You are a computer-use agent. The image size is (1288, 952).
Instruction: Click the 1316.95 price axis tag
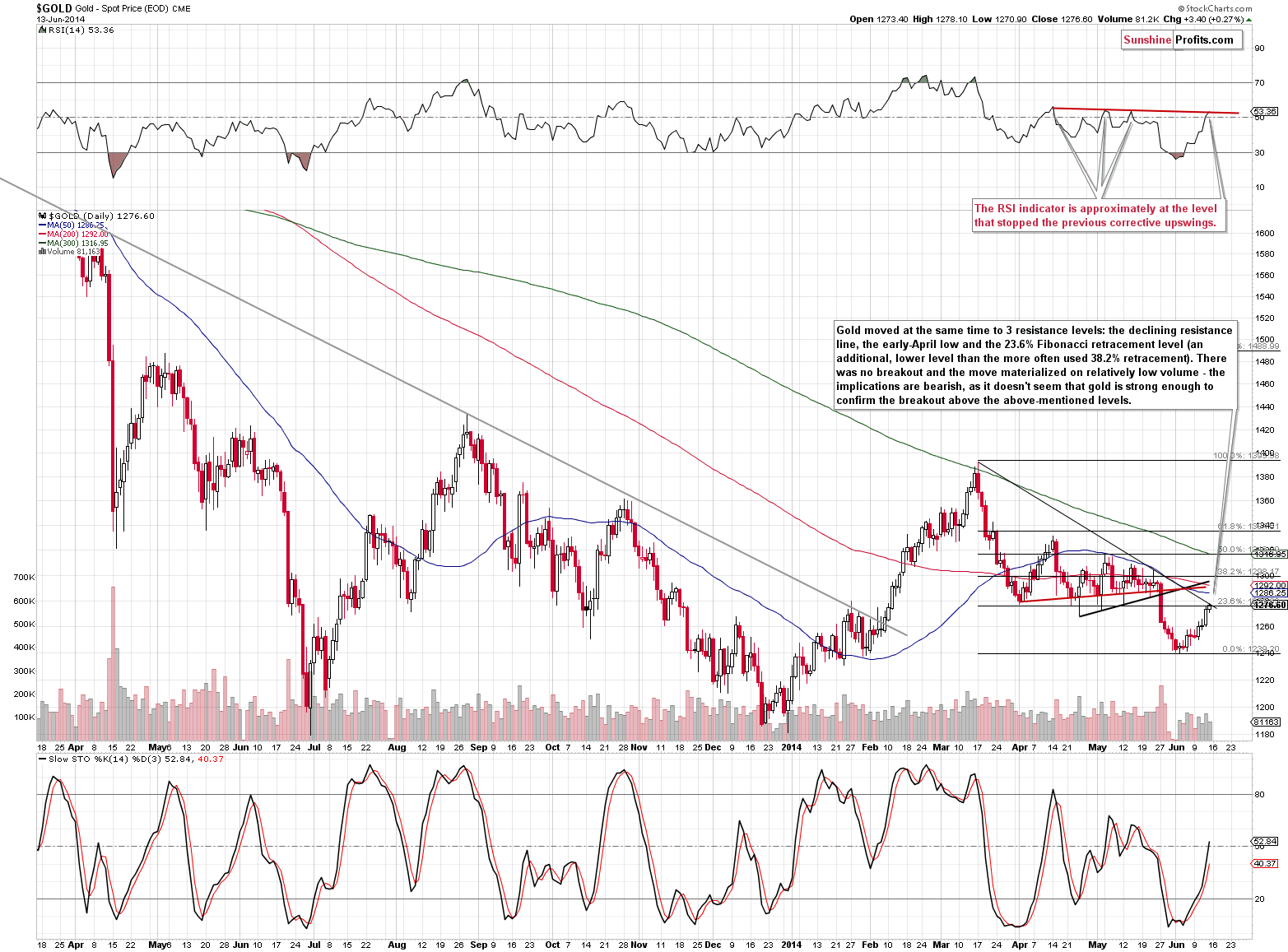(x=1270, y=555)
